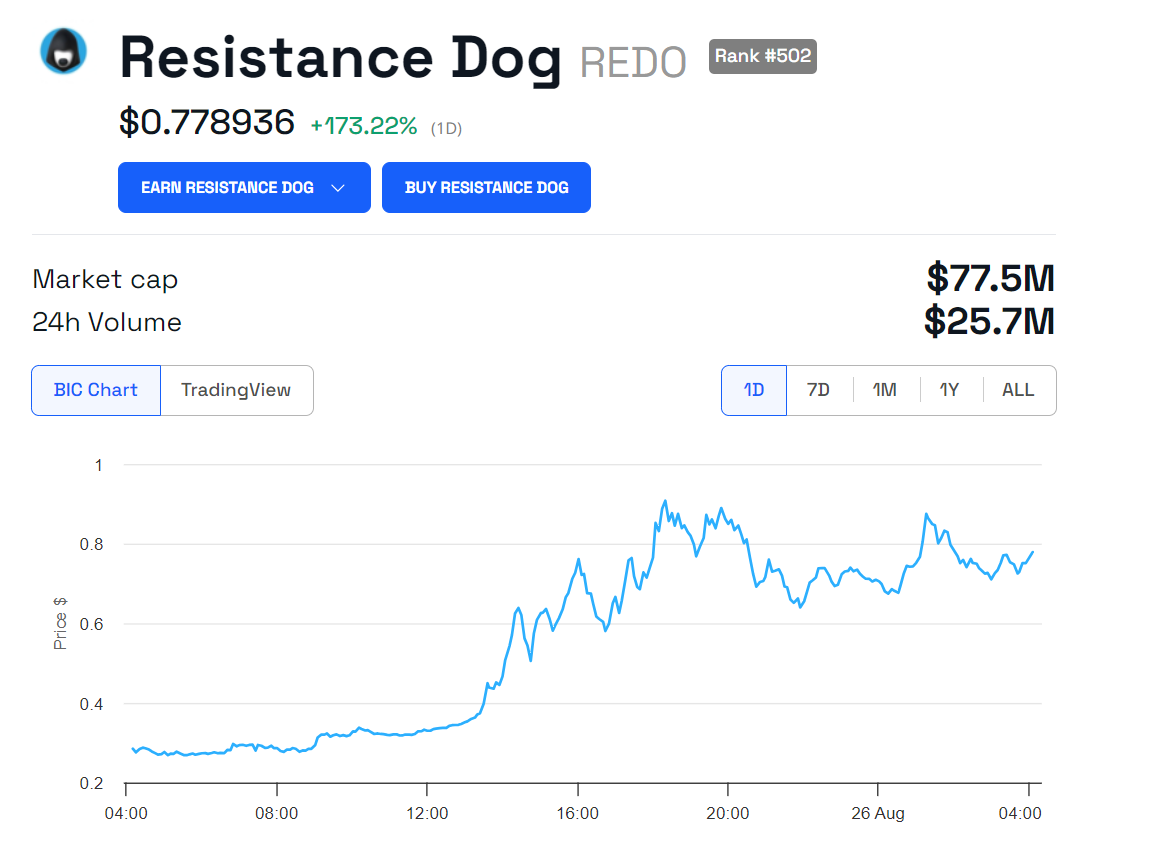
Task: Select the ALL time range
Action: pos(1018,390)
